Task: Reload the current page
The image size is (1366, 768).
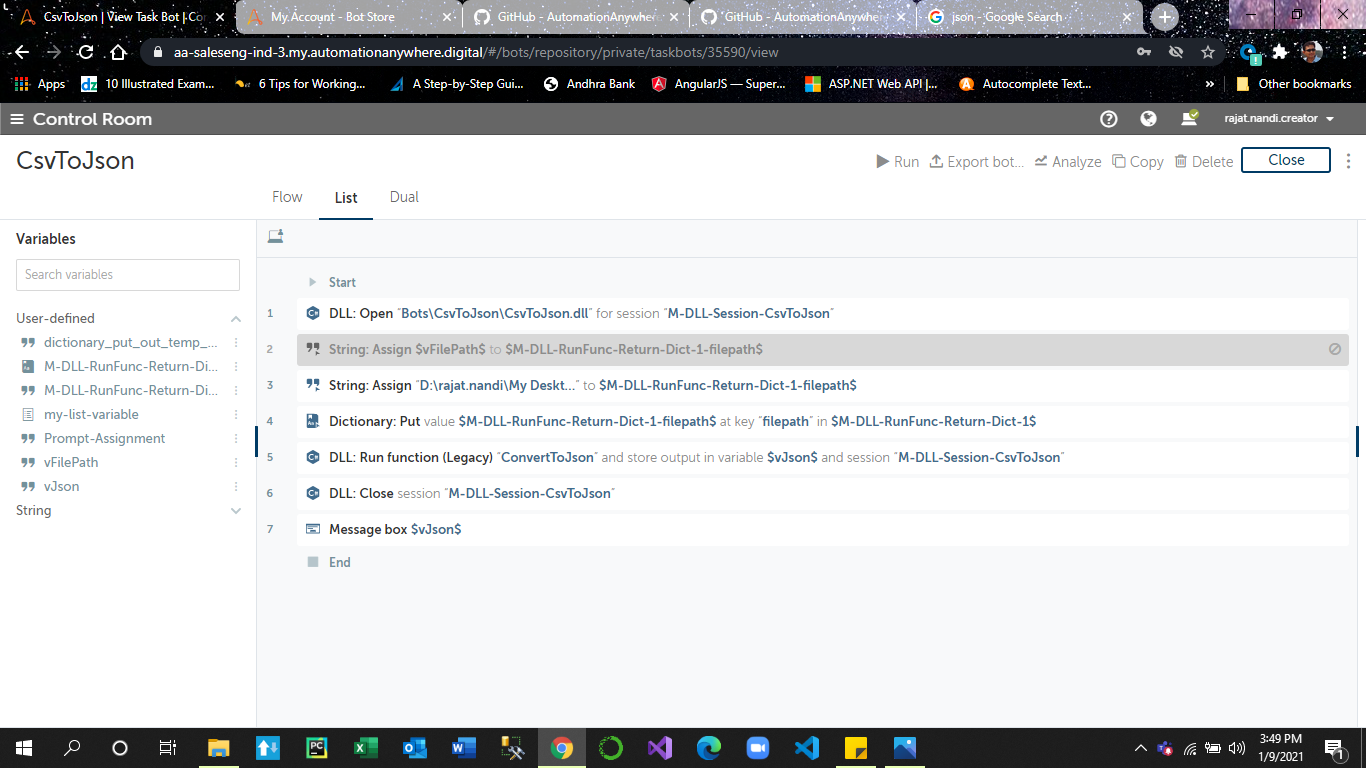Action: tap(86, 52)
